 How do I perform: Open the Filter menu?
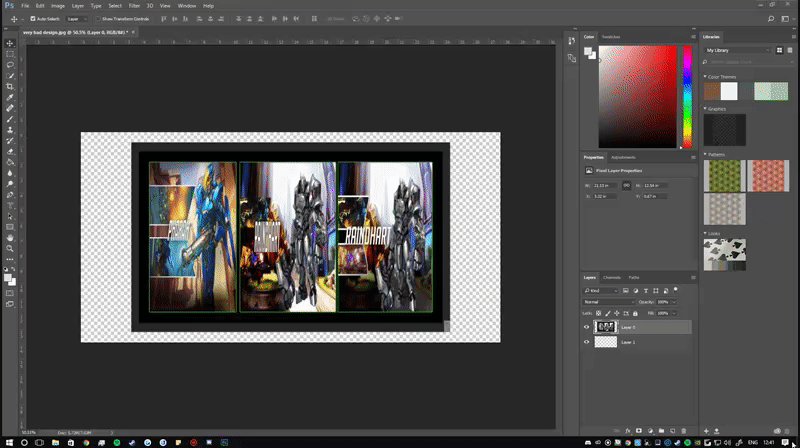[134, 6]
